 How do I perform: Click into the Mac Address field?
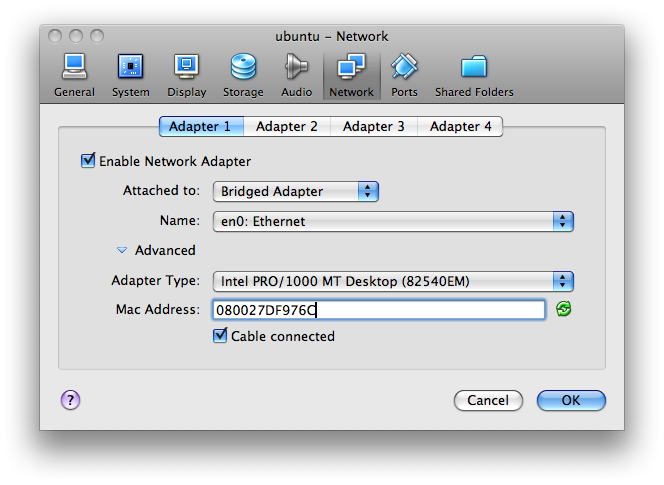(379, 310)
